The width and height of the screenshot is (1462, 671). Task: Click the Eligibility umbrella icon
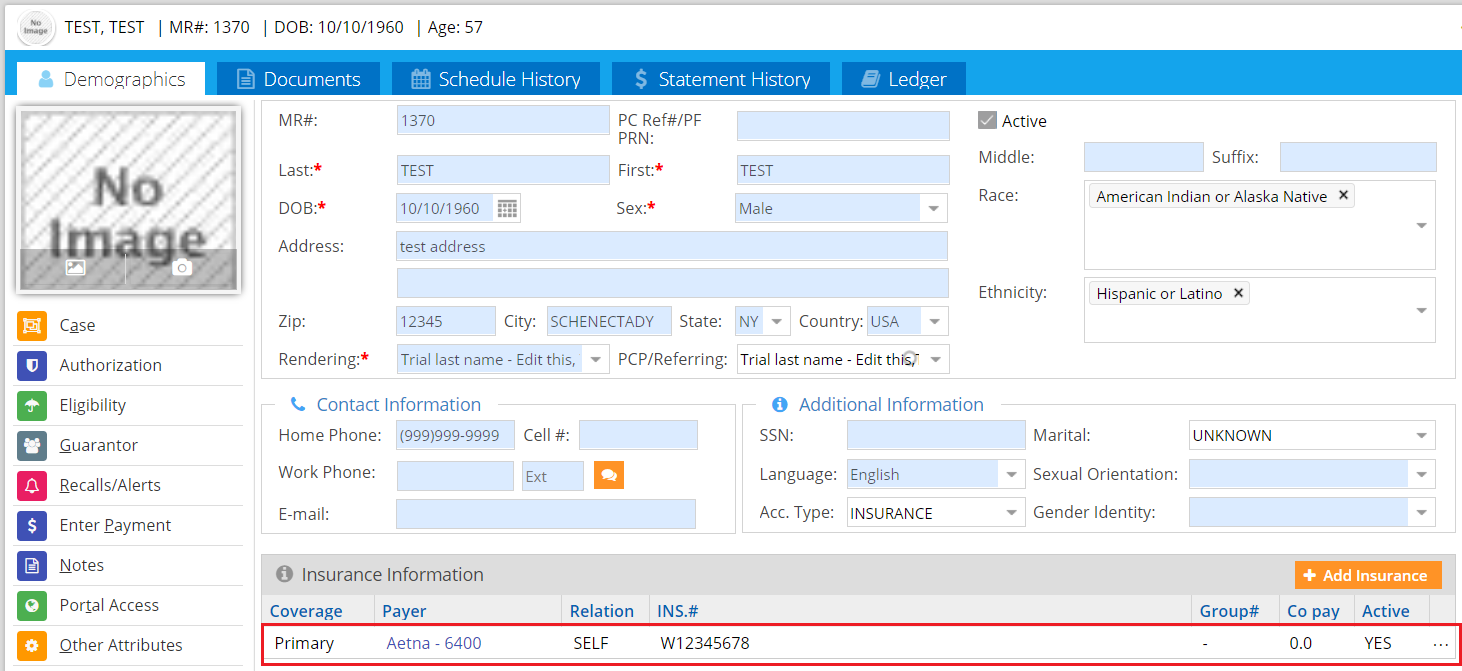tap(32, 406)
